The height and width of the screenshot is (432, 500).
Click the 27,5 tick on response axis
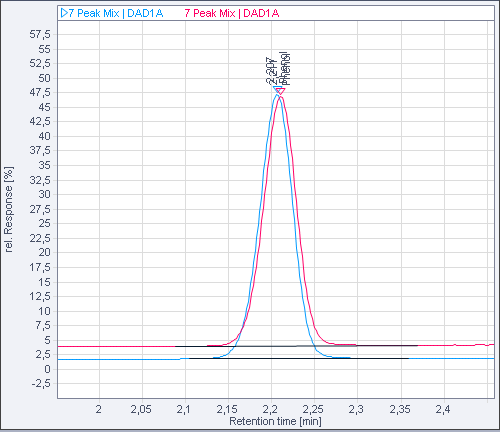coord(40,209)
